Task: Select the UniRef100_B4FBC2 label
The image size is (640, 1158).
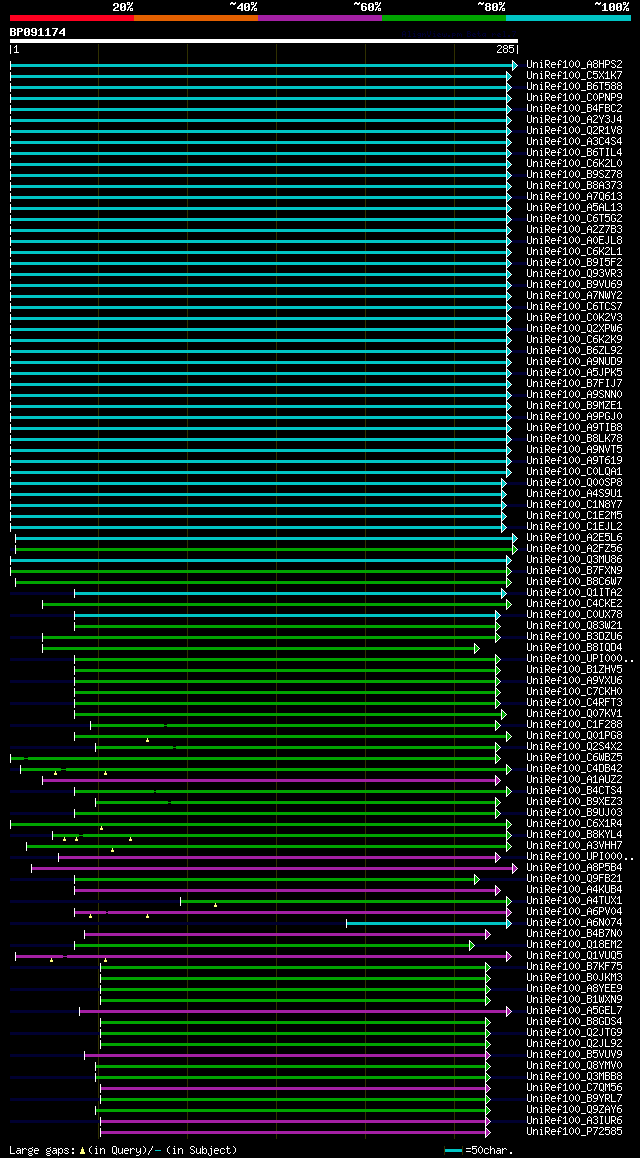Action: click(574, 109)
